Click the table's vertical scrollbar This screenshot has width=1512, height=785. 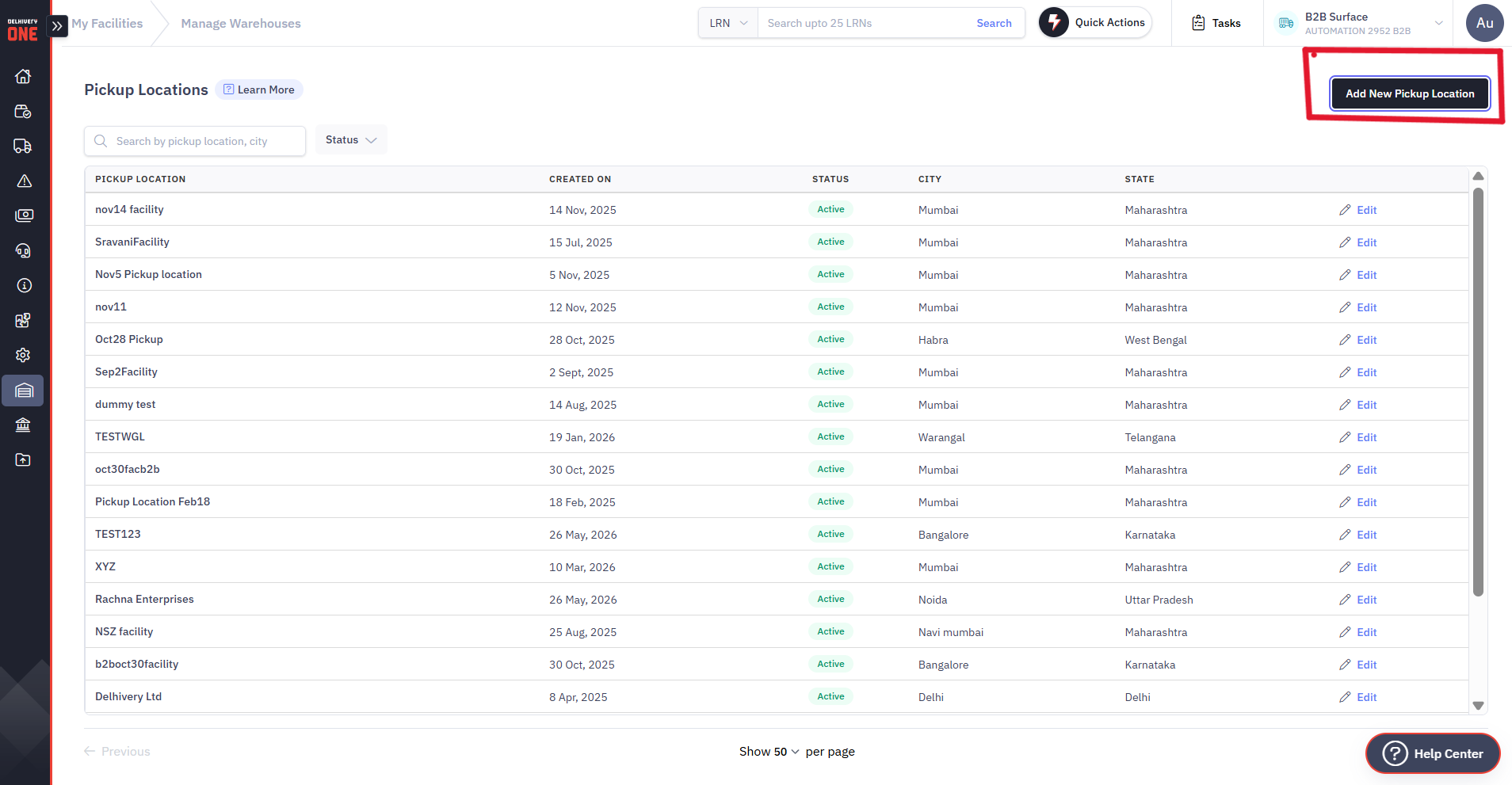point(1478,392)
